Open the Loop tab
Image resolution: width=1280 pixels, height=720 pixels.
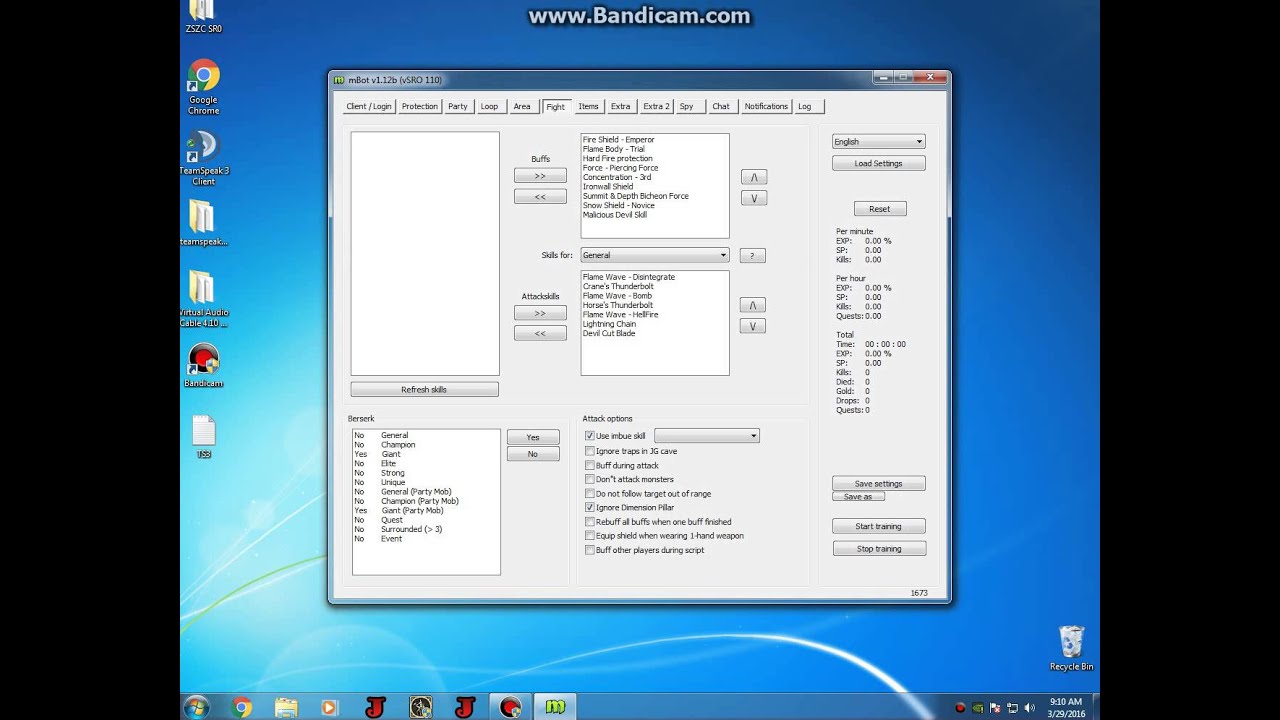[x=489, y=106]
